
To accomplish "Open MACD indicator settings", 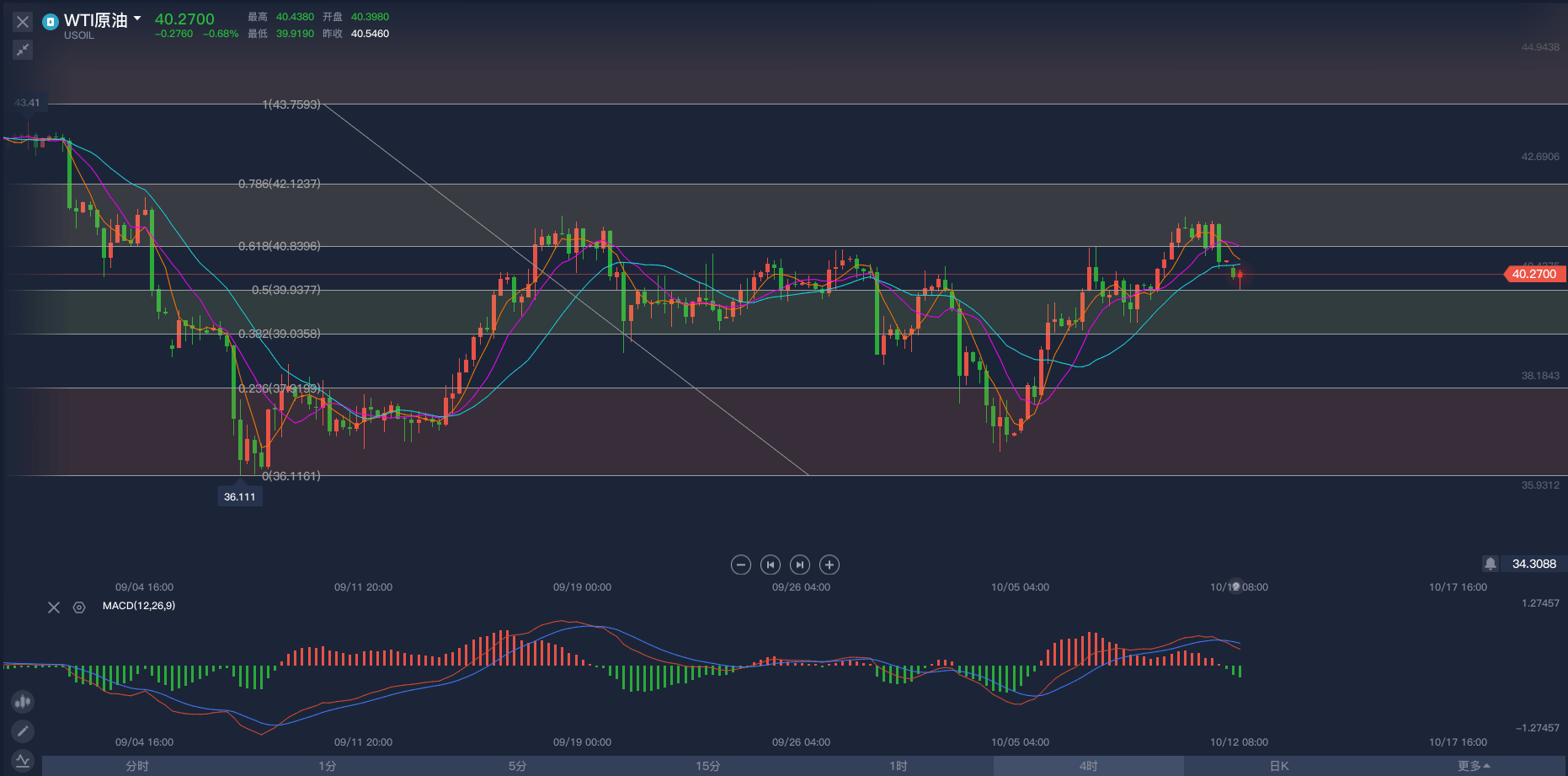I will pyautogui.click(x=79, y=607).
